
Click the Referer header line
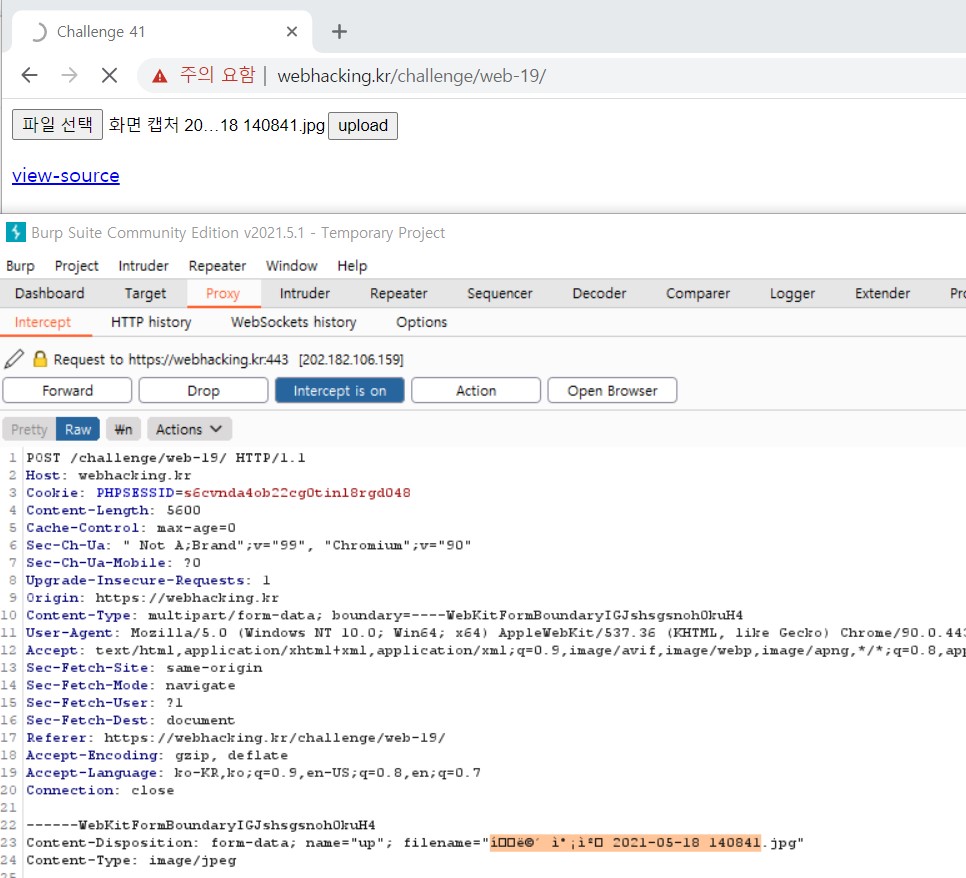pyautogui.click(x=236, y=738)
